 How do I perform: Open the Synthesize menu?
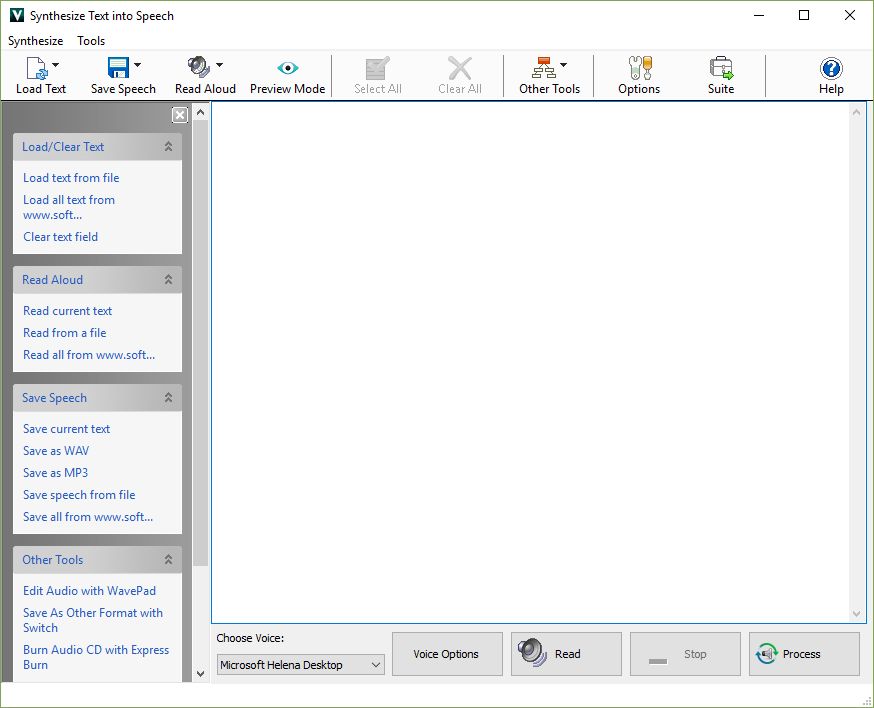tap(35, 41)
